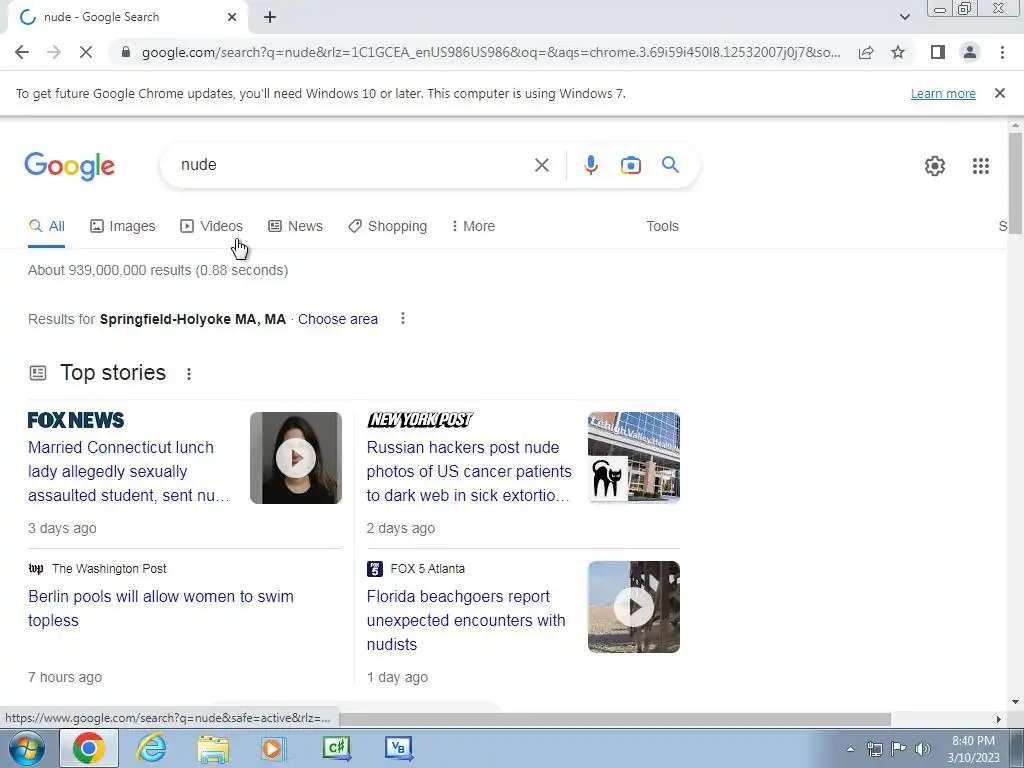Play Florida beach video thumbnail

coord(633,607)
